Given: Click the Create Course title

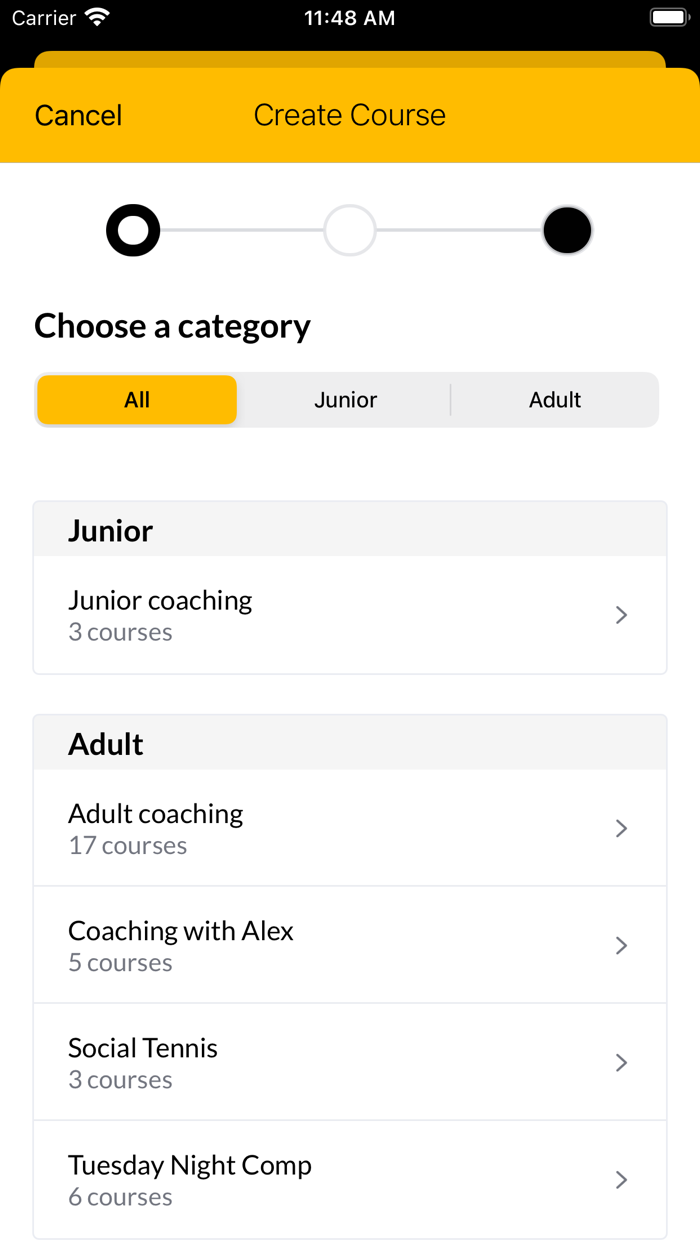Looking at the screenshot, I should 350,115.
